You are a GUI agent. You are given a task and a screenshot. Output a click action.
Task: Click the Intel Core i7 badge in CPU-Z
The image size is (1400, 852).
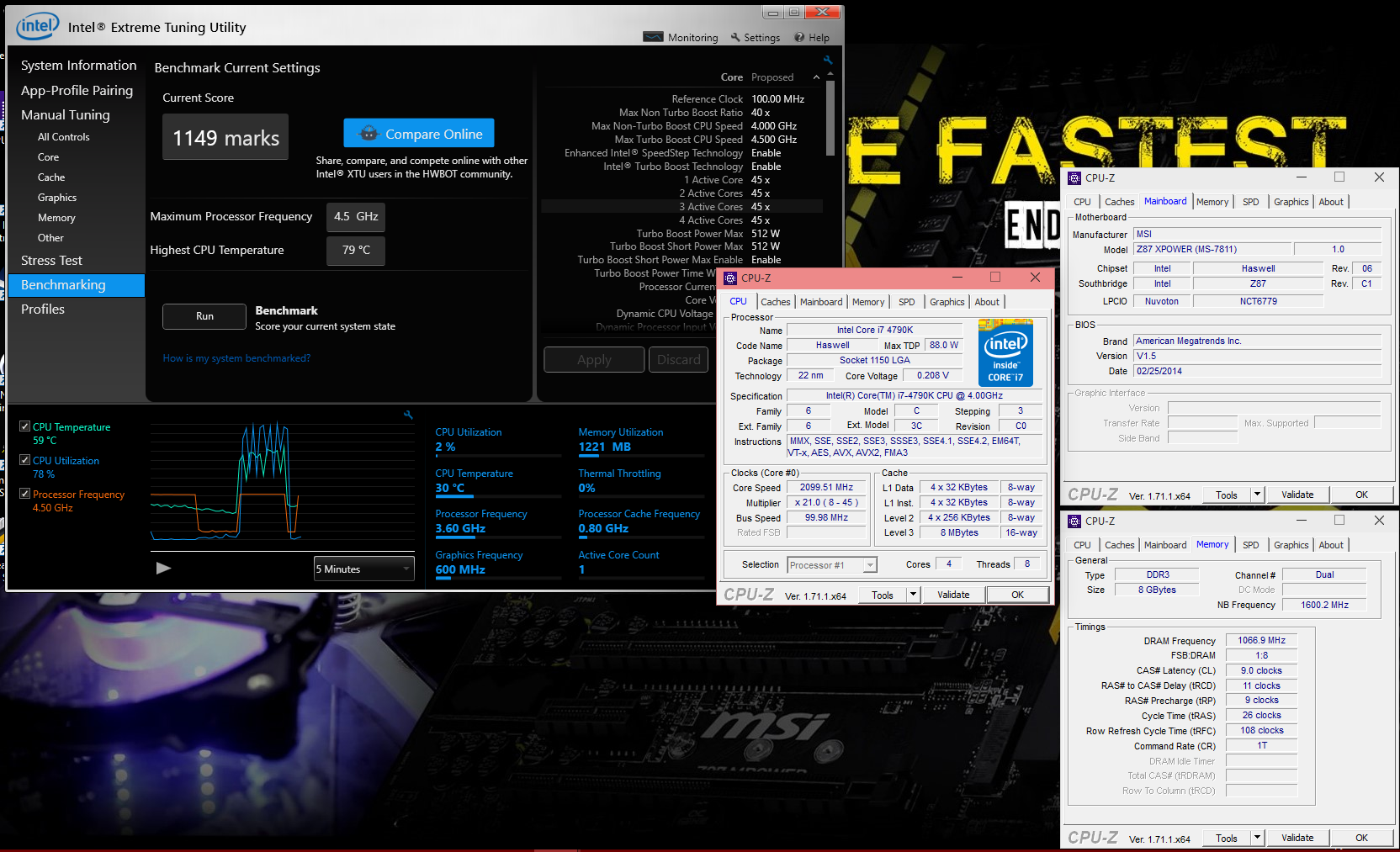click(1005, 352)
